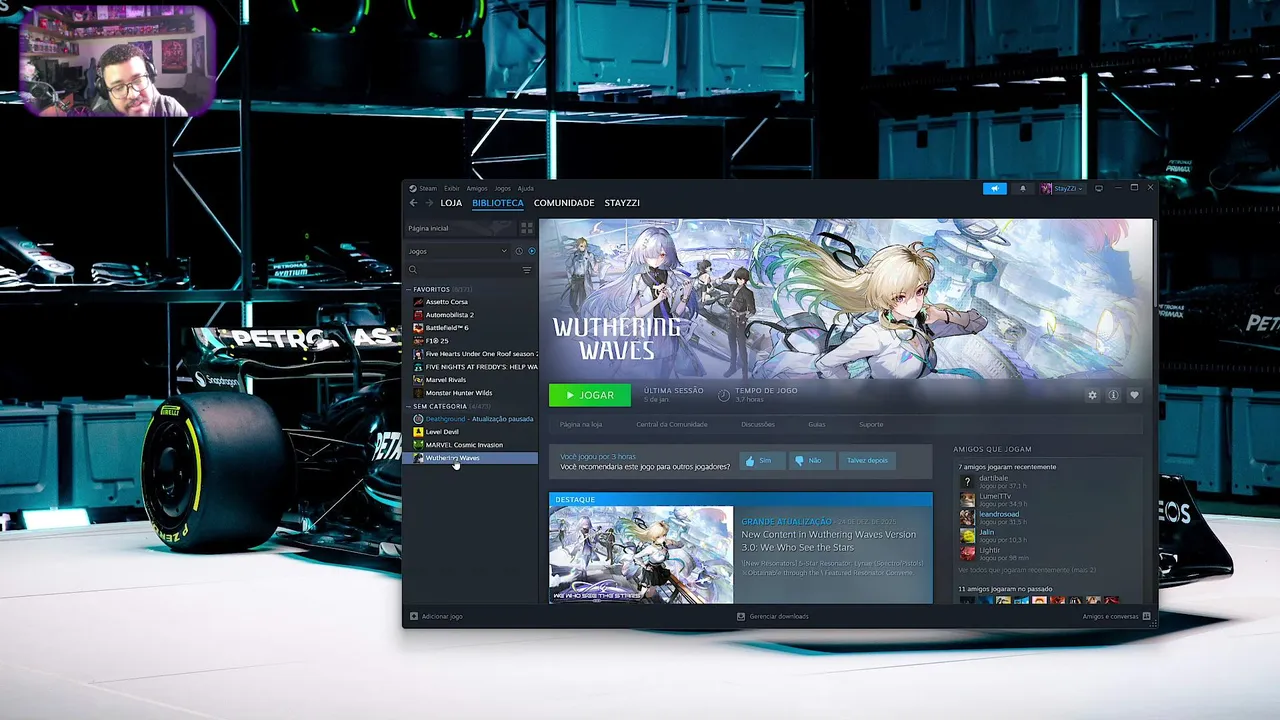
Task: Open Gerenciar downloads
Action: pyautogui.click(x=772, y=616)
